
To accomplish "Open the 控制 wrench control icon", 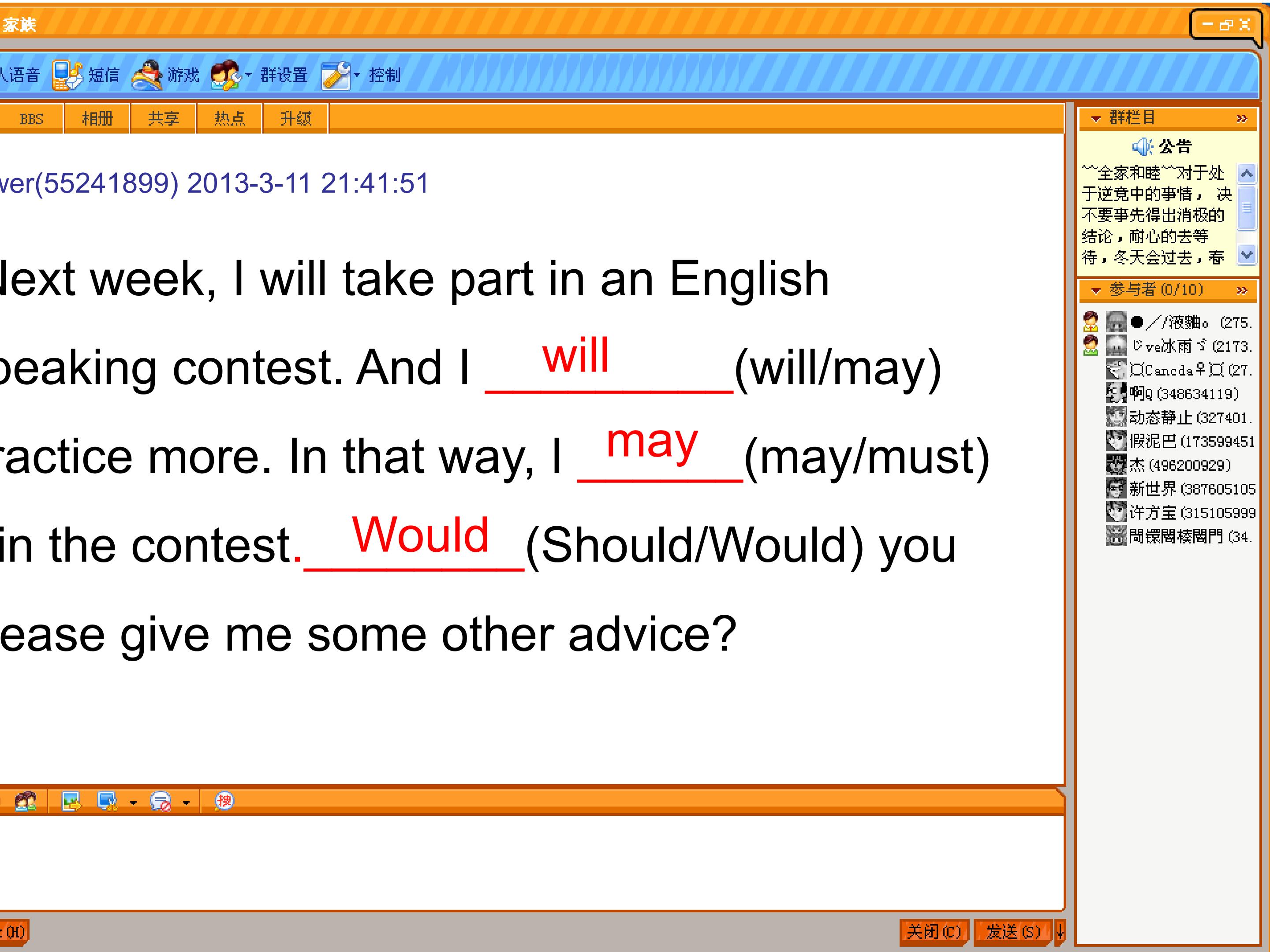I will (336, 75).
